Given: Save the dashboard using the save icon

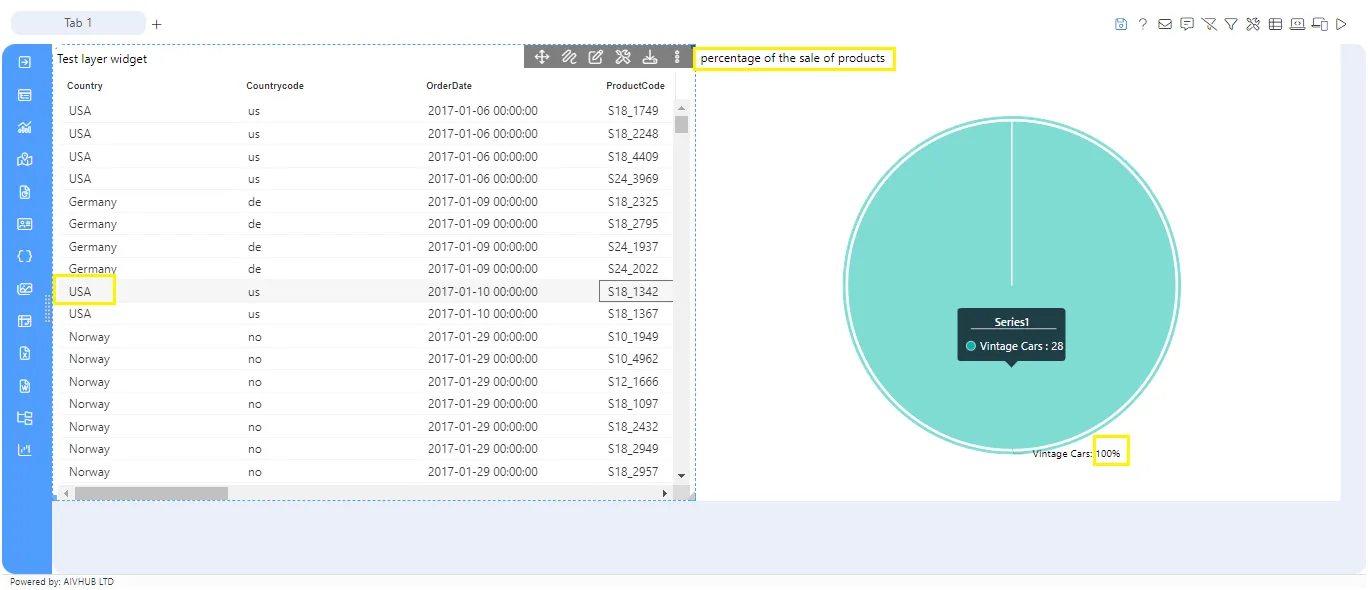Looking at the screenshot, I should 1120,23.
